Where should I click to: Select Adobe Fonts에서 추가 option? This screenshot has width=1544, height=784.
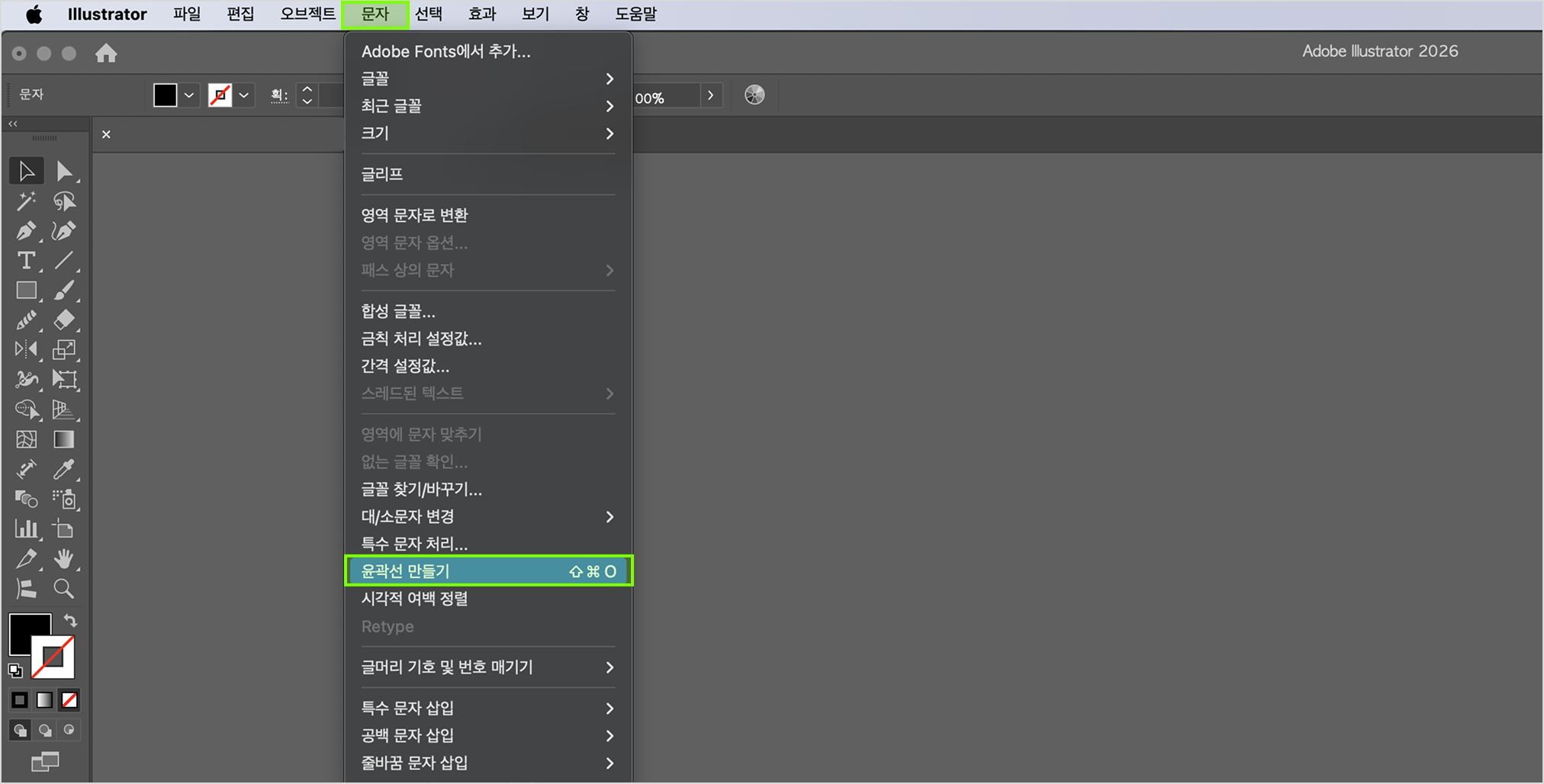click(446, 51)
